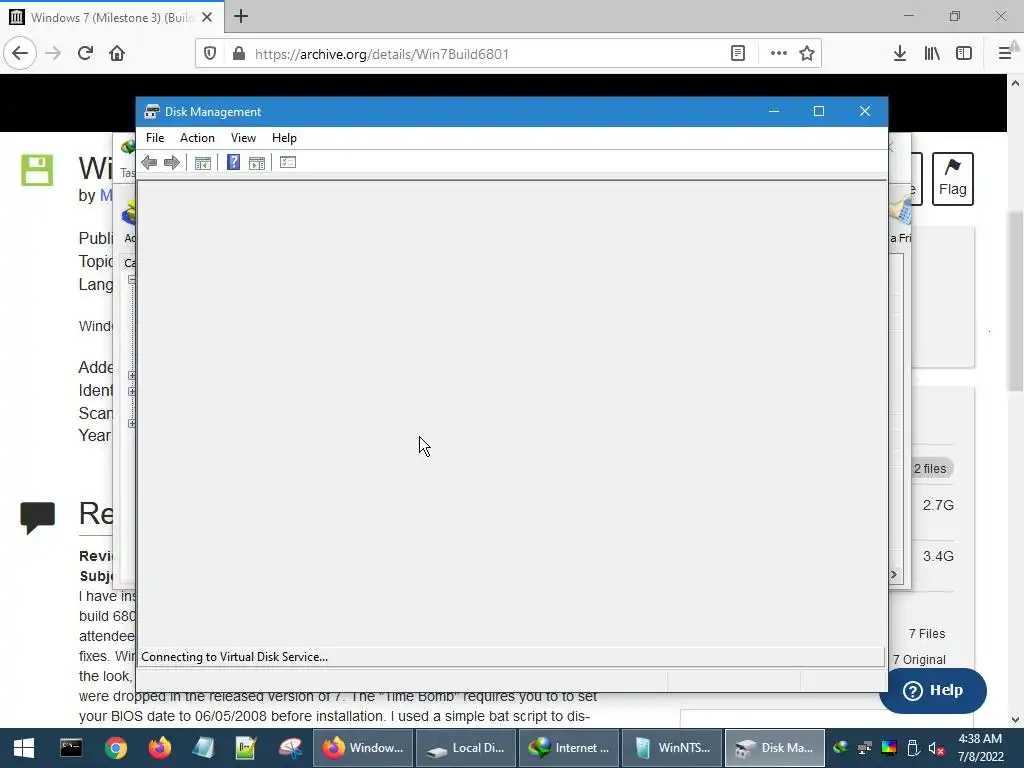Open the taskbar clock showing 4:38 AM
Viewport: 1024px width, 768px height.
coord(980,748)
